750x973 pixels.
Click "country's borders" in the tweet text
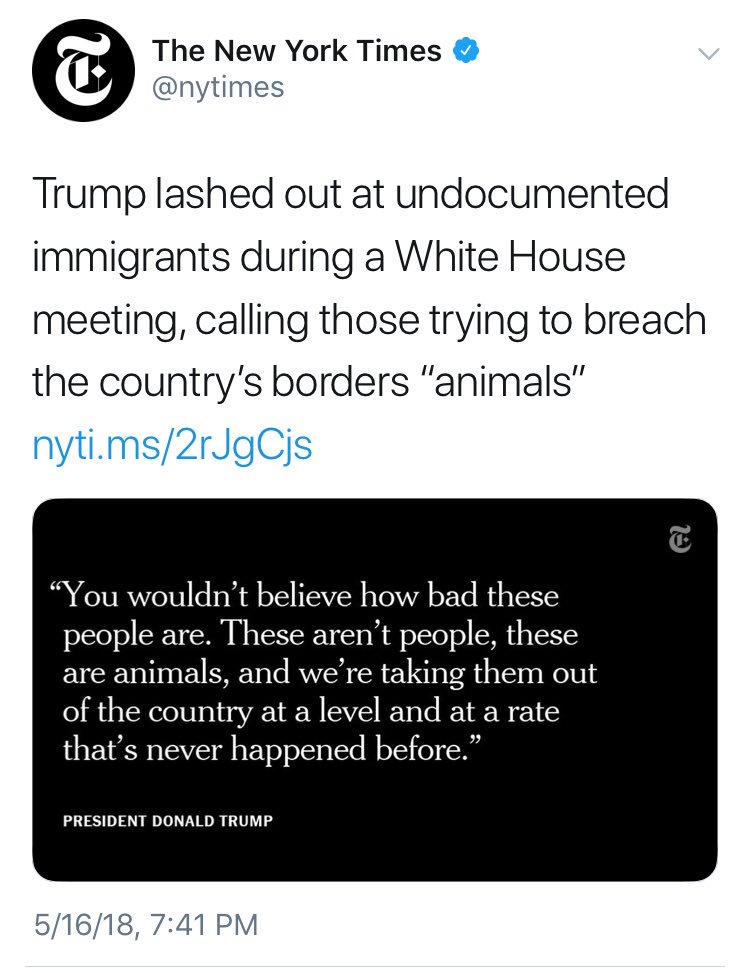click(239, 383)
